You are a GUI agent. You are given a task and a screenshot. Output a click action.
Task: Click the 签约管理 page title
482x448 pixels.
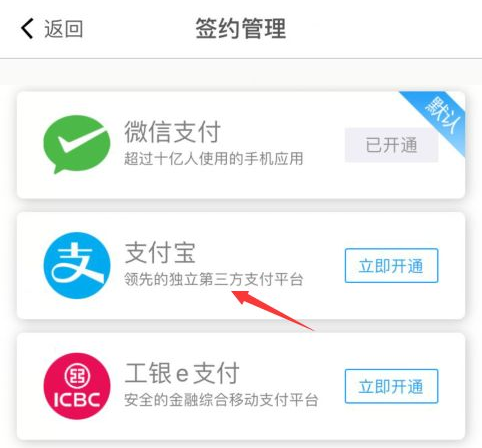(241, 29)
